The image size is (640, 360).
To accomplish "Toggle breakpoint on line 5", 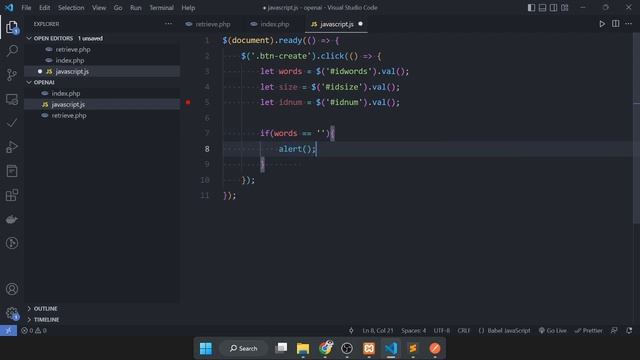I will (x=188, y=102).
